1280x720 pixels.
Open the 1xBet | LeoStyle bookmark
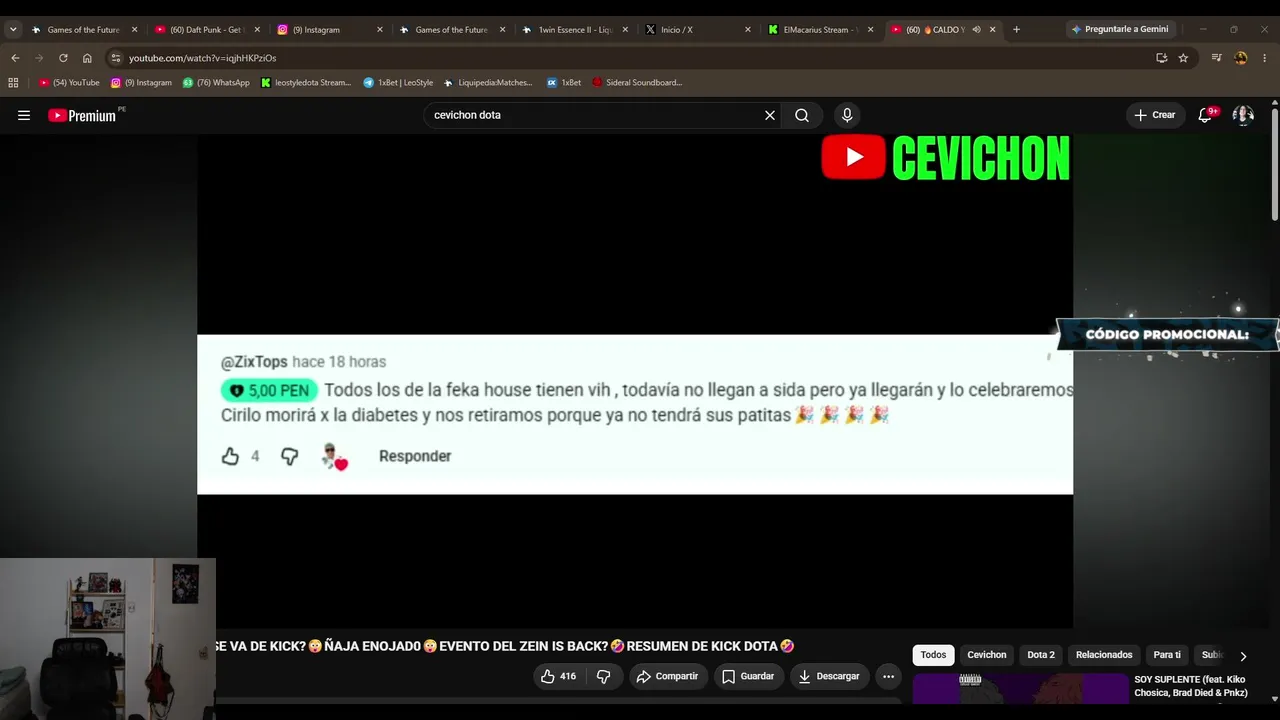pyautogui.click(x=398, y=82)
